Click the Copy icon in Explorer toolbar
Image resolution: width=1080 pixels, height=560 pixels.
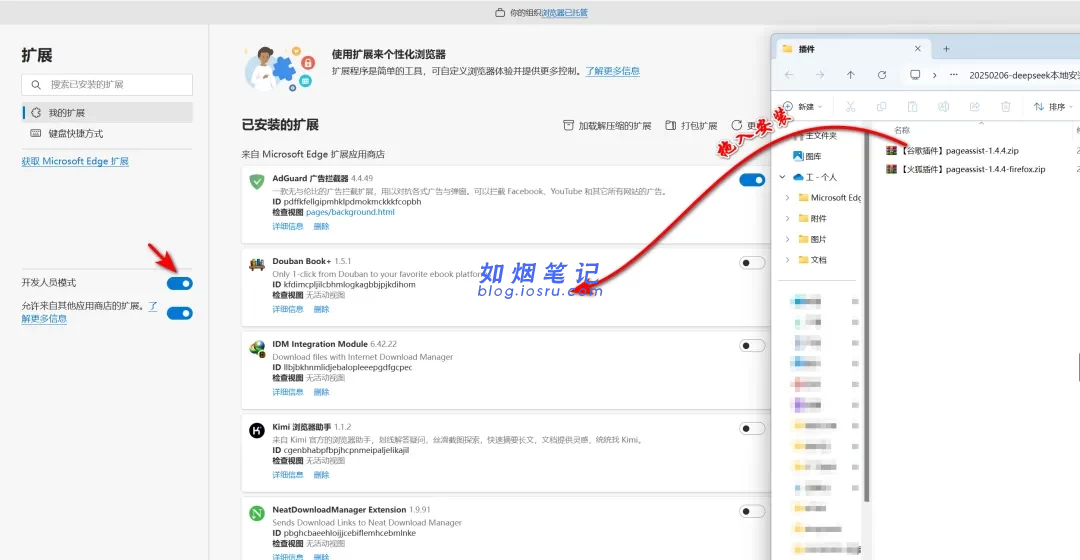pos(882,107)
